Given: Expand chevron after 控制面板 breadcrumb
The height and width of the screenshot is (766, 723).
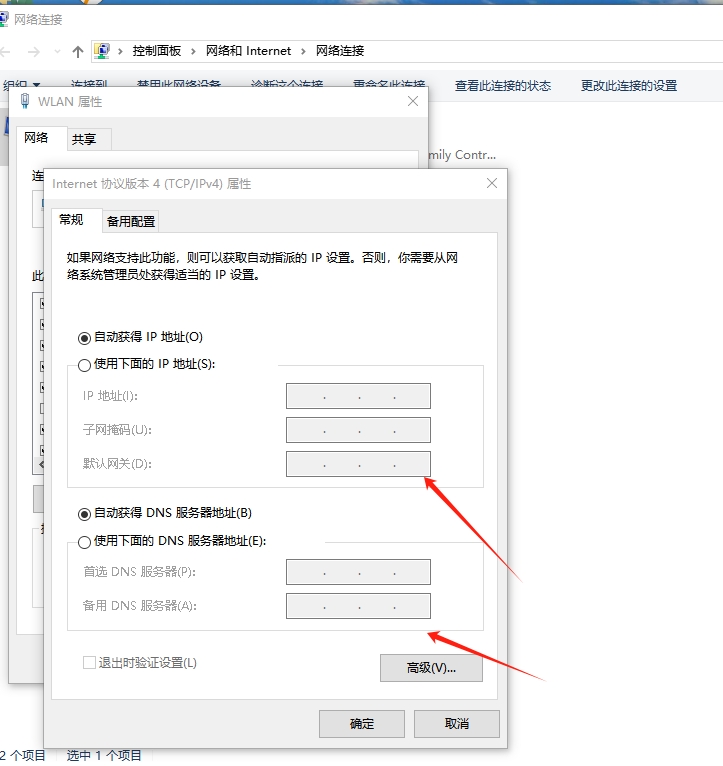Looking at the screenshot, I should pos(193,51).
